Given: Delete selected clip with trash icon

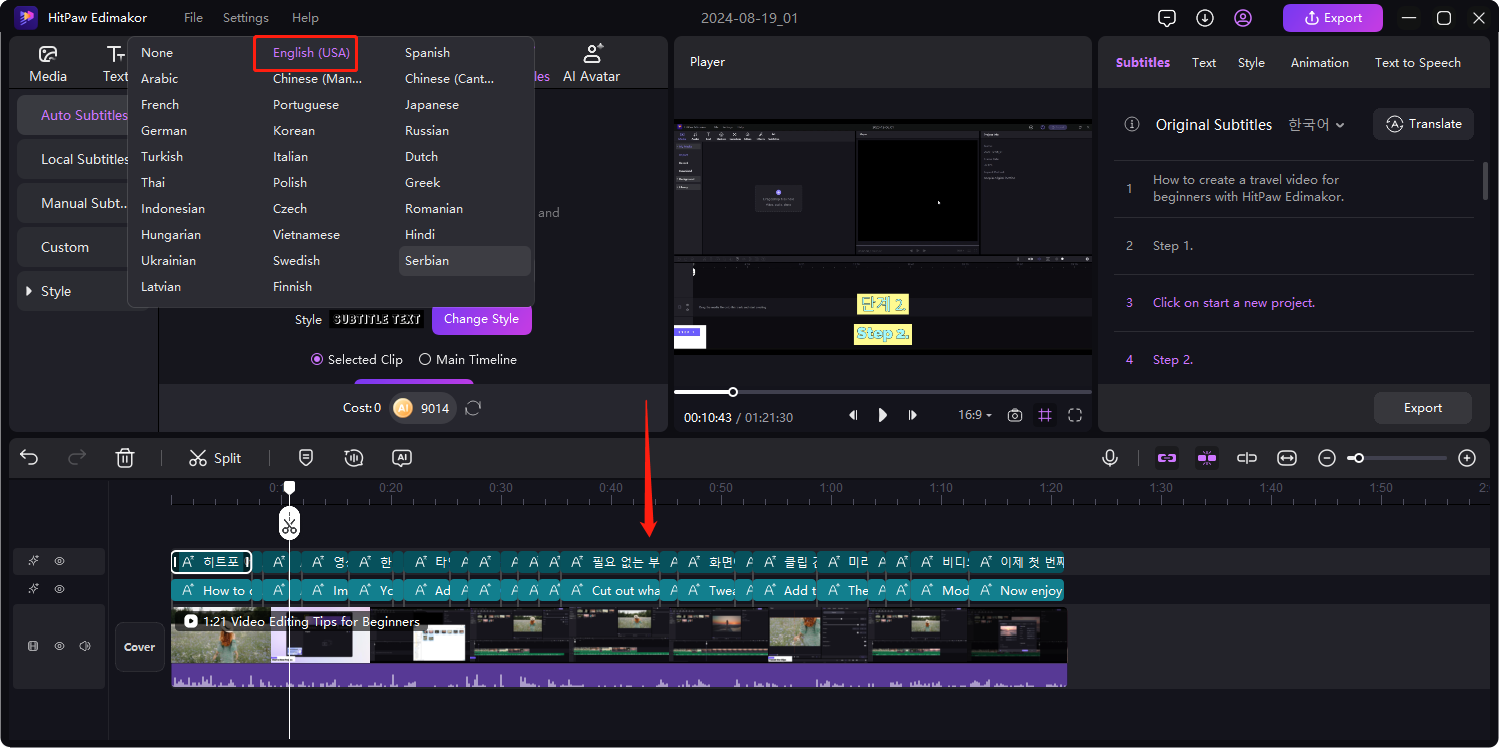Looking at the screenshot, I should [x=125, y=458].
